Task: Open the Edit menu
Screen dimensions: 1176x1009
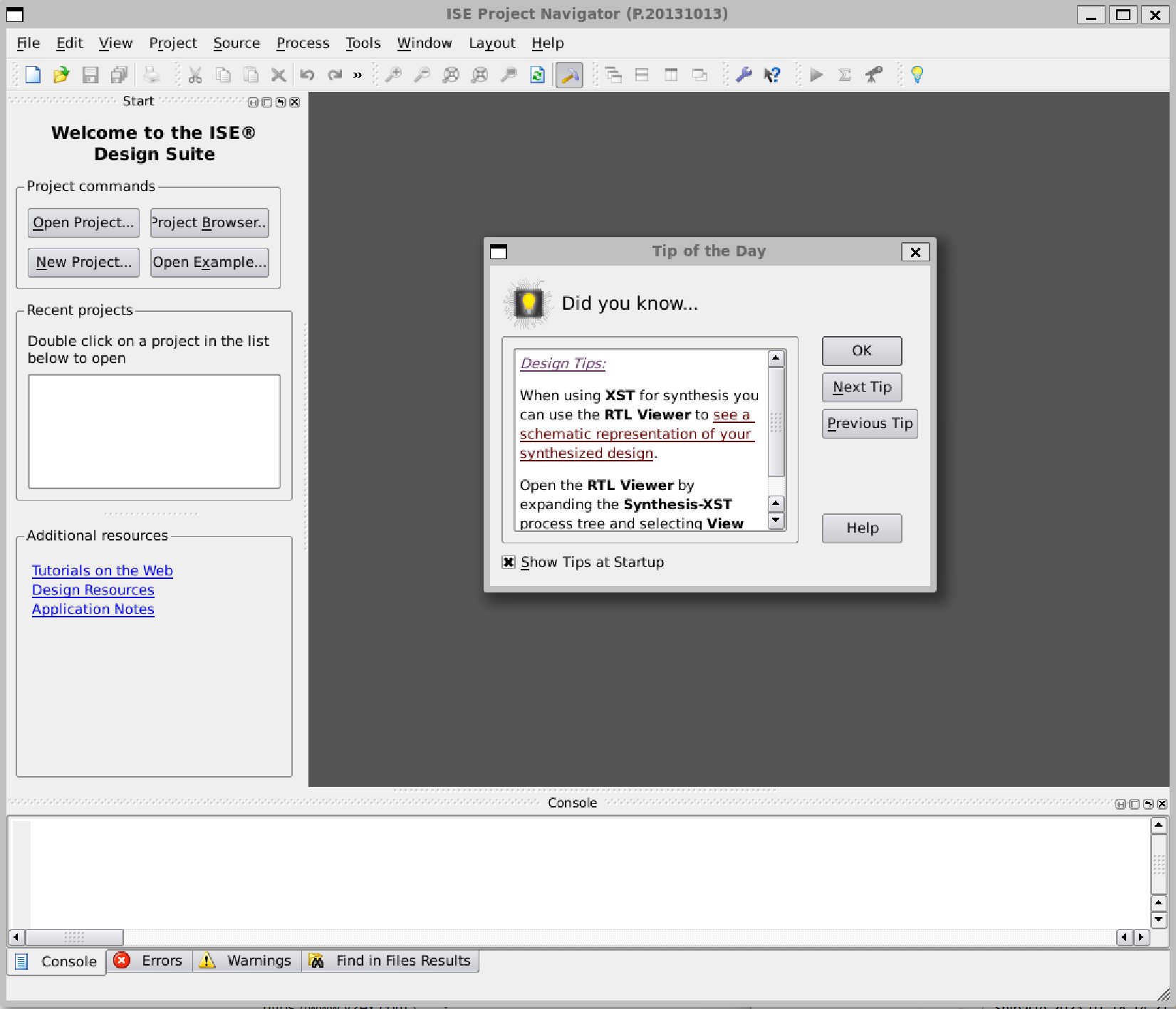Action: click(70, 43)
